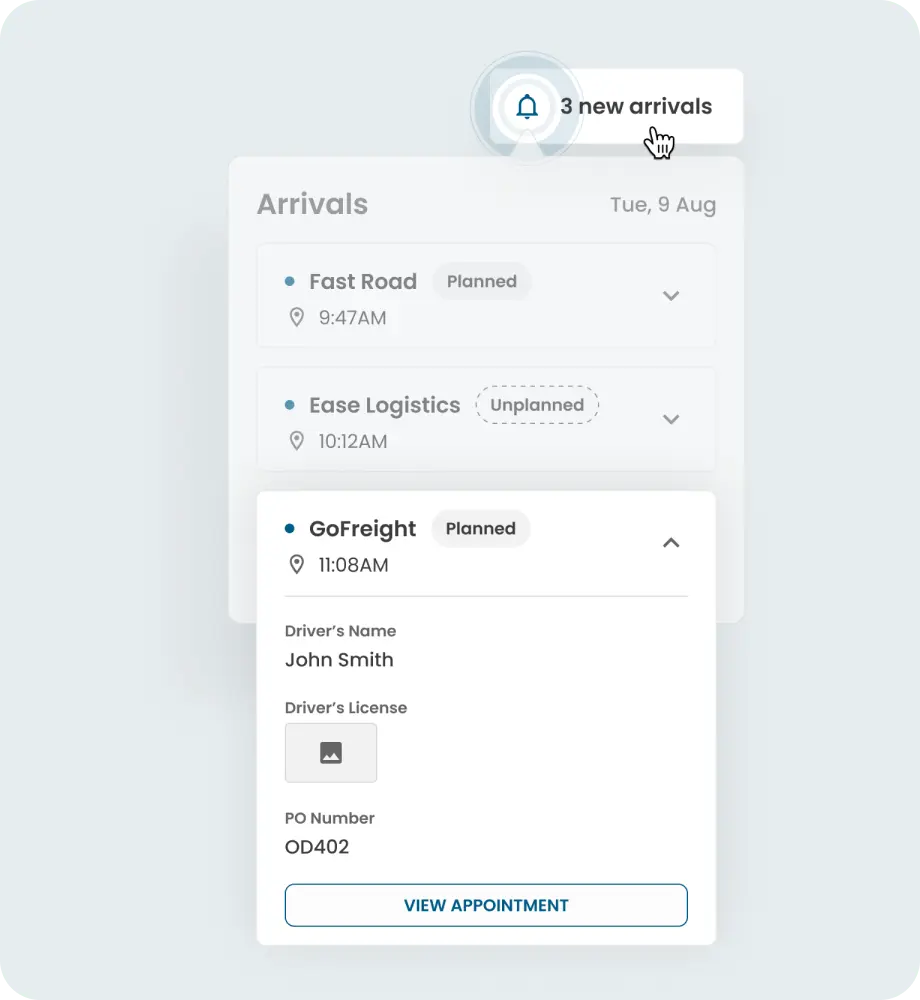This screenshot has width=920, height=1000.
Task: Select the blue dot beside GoFreight
Action: (292, 529)
